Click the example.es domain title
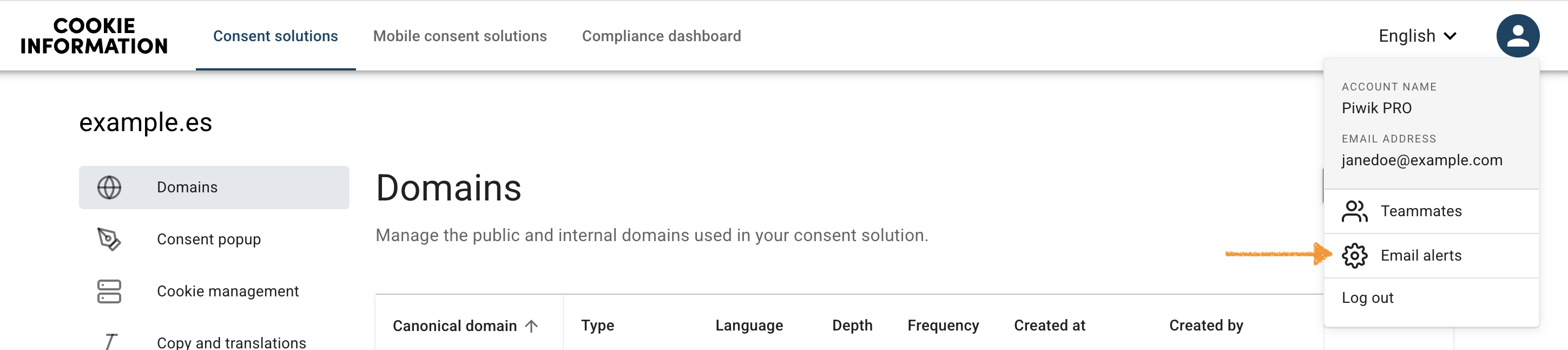The width and height of the screenshot is (1568, 350). click(x=146, y=121)
